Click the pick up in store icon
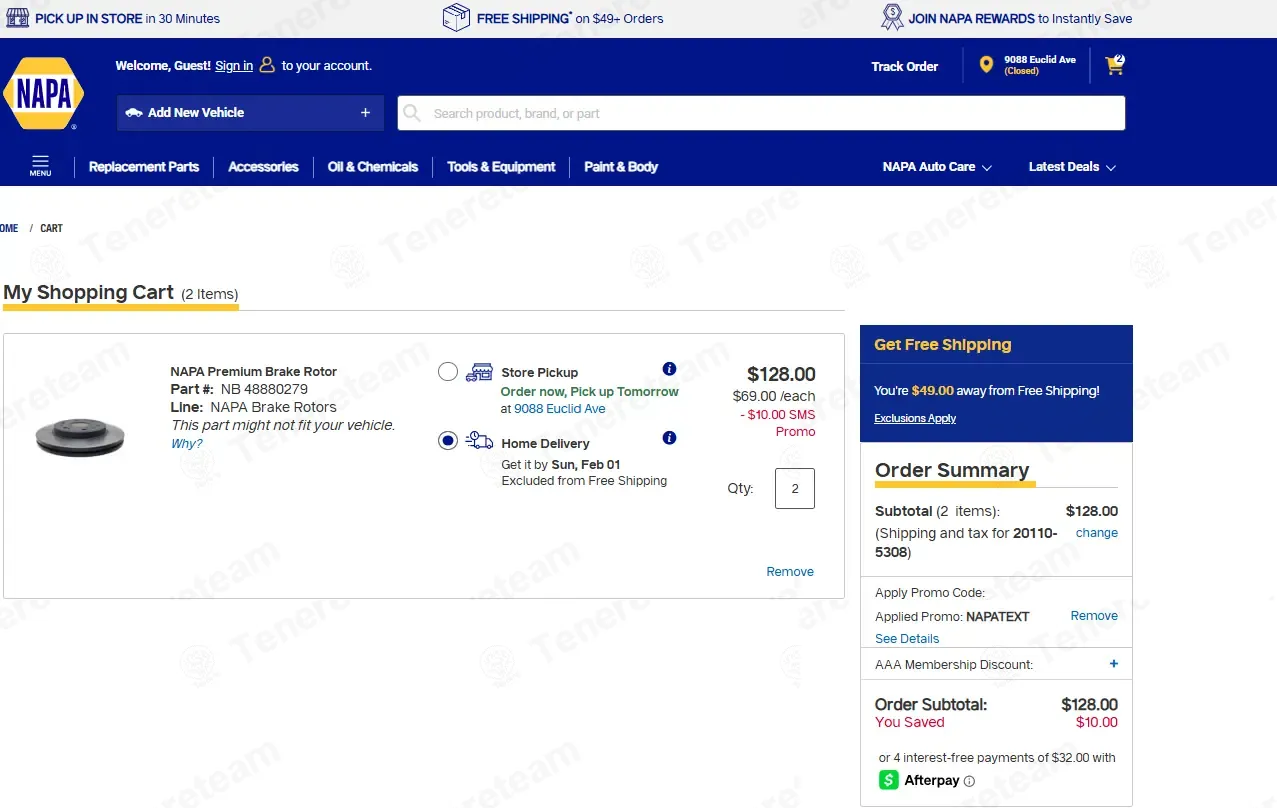 18,18
